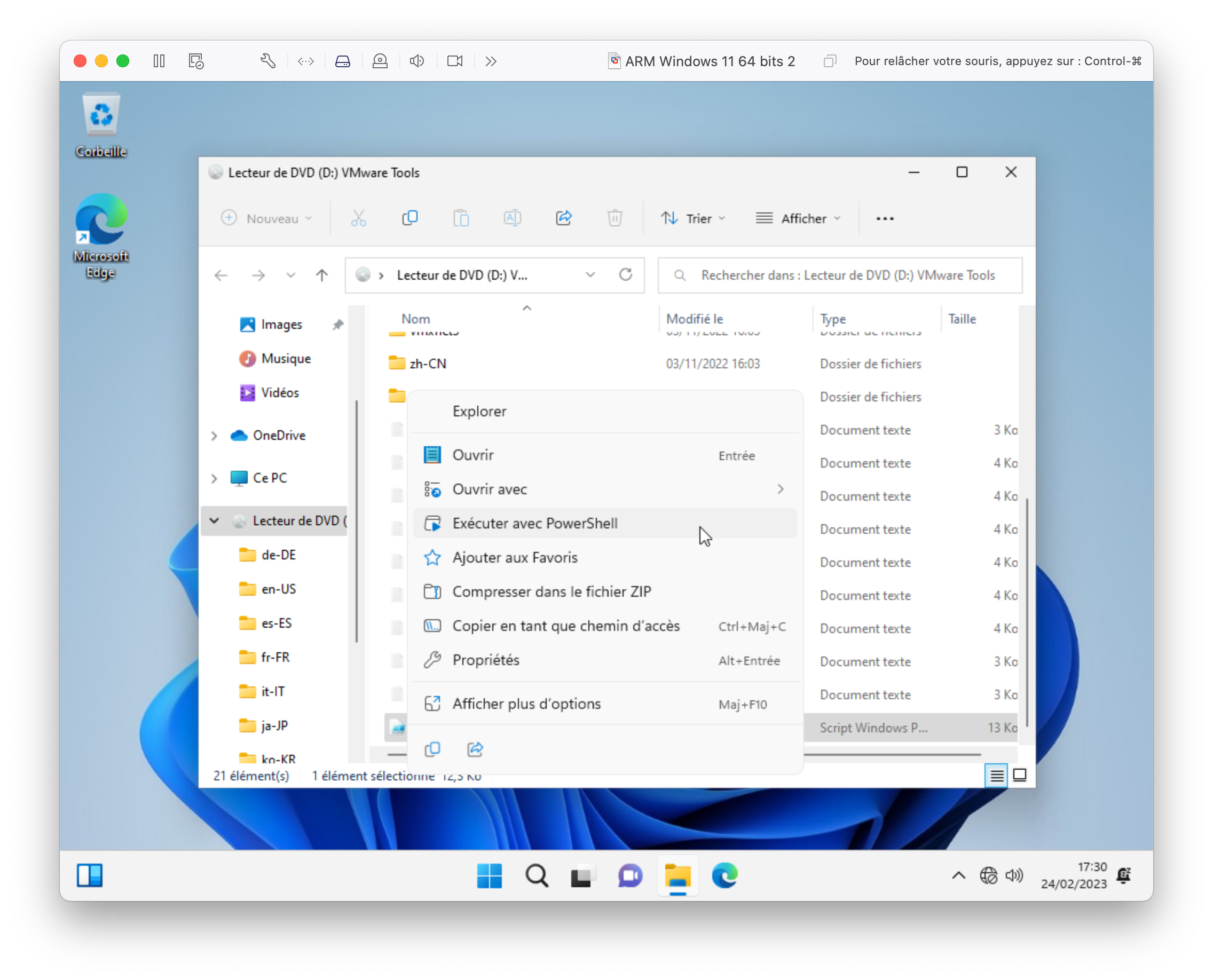Select the zh-CN folder row
Image resolution: width=1213 pixels, height=980 pixels.
700,363
